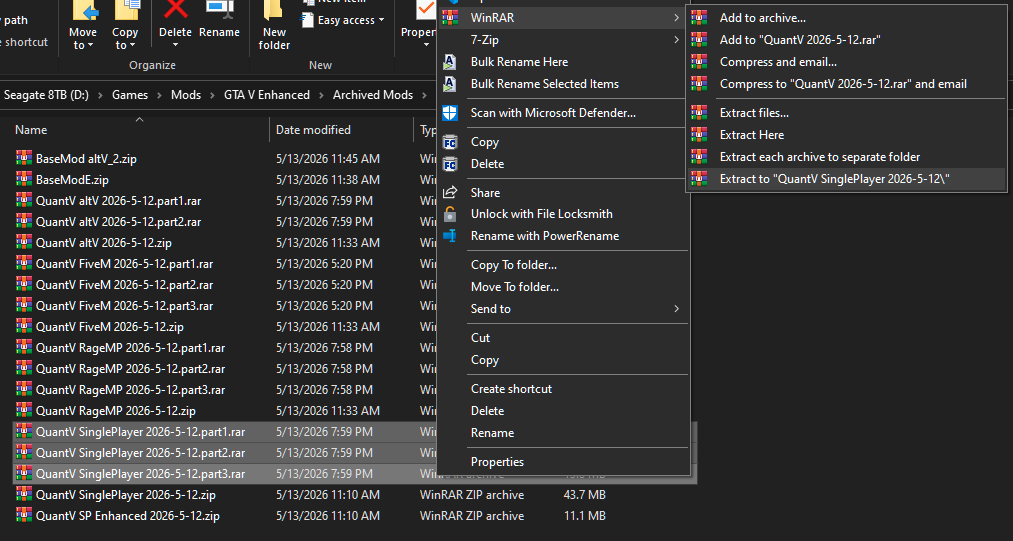Select QuantV FiveM 2026-5-12.part2.rar file

point(124,284)
